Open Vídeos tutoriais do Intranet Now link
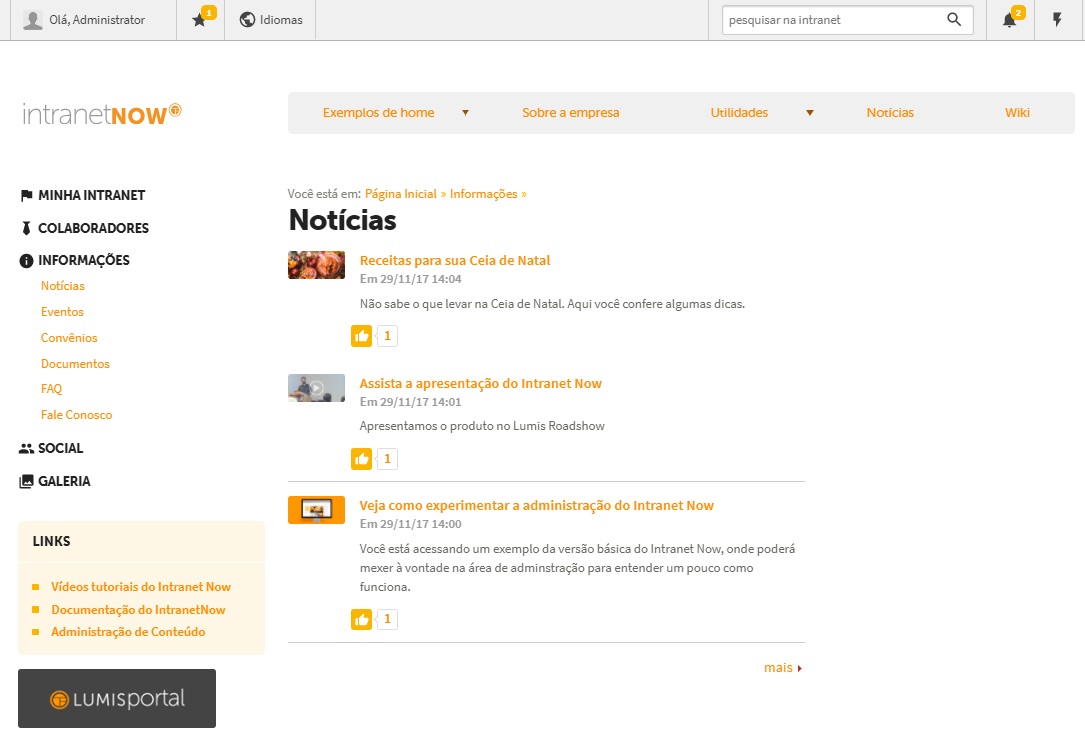 [x=140, y=587]
